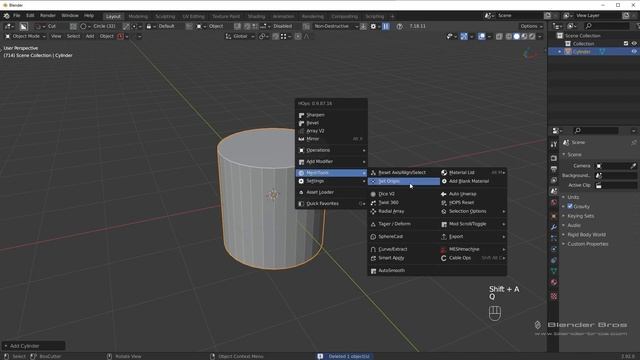Viewport: 640px width, 360px height.
Task: Hide Collection with its eye icon
Action: click(x=634, y=44)
